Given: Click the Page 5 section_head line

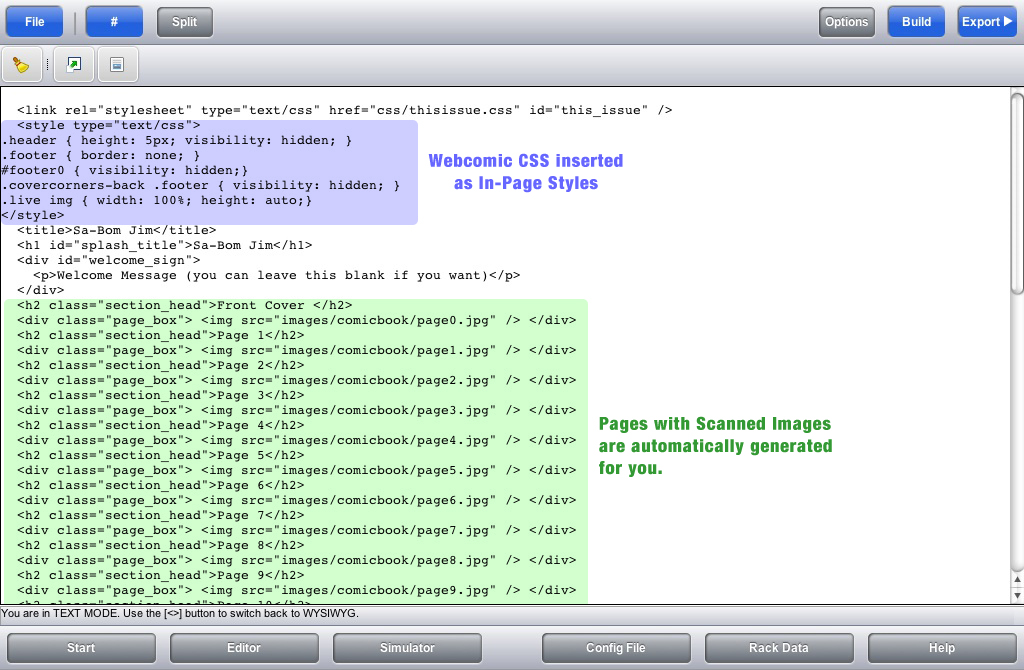Looking at the screenshot, I should click(161, 456).
